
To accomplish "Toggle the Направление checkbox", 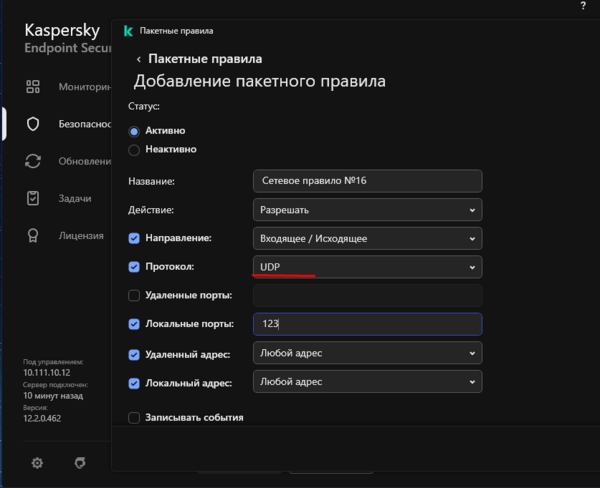I will (x=134, y=238).
